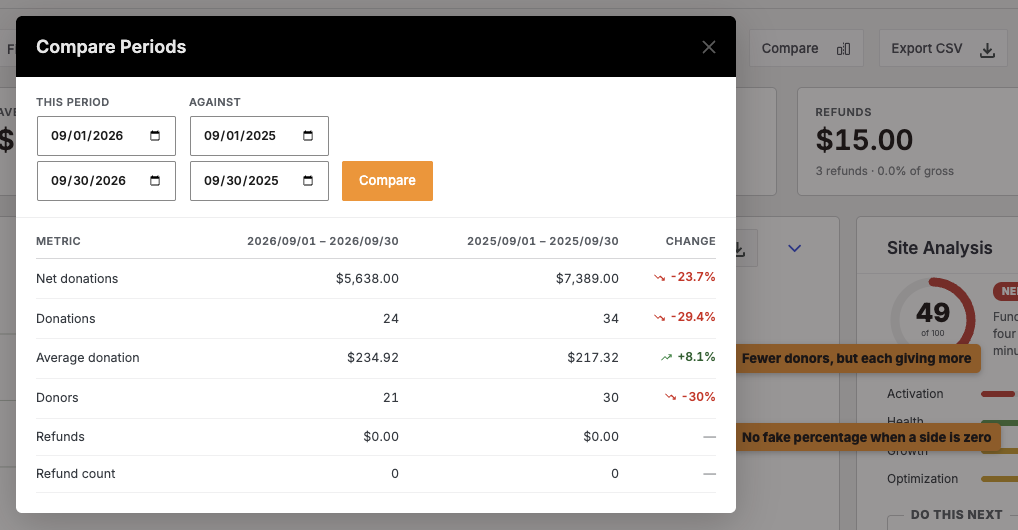The height and width of the screenshot is (530, 1018).
Task: Click the CHANGE column header
Action: click(x=690, y=241)
